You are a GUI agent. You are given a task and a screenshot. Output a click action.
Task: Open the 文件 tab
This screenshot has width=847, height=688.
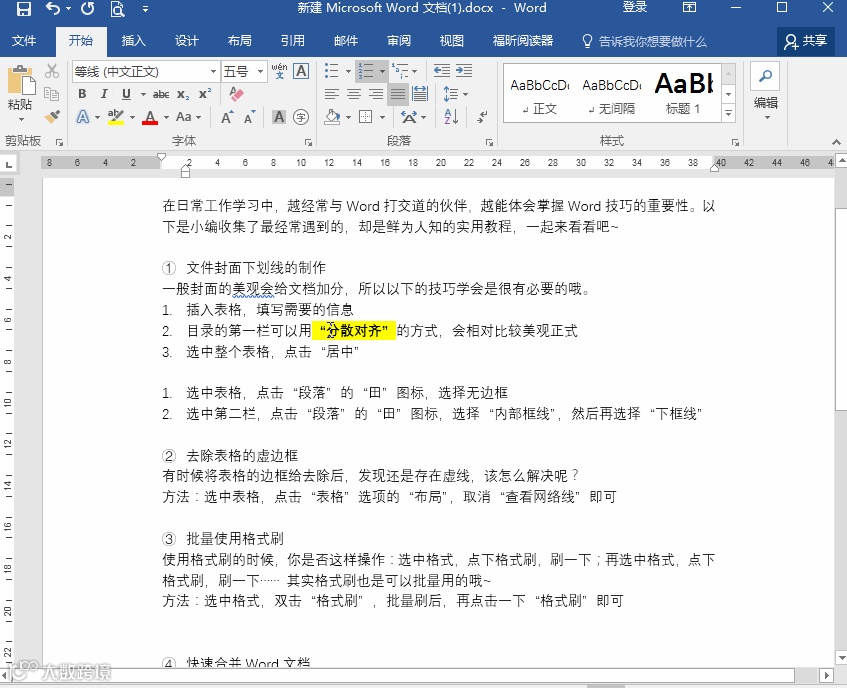point(24,41)
